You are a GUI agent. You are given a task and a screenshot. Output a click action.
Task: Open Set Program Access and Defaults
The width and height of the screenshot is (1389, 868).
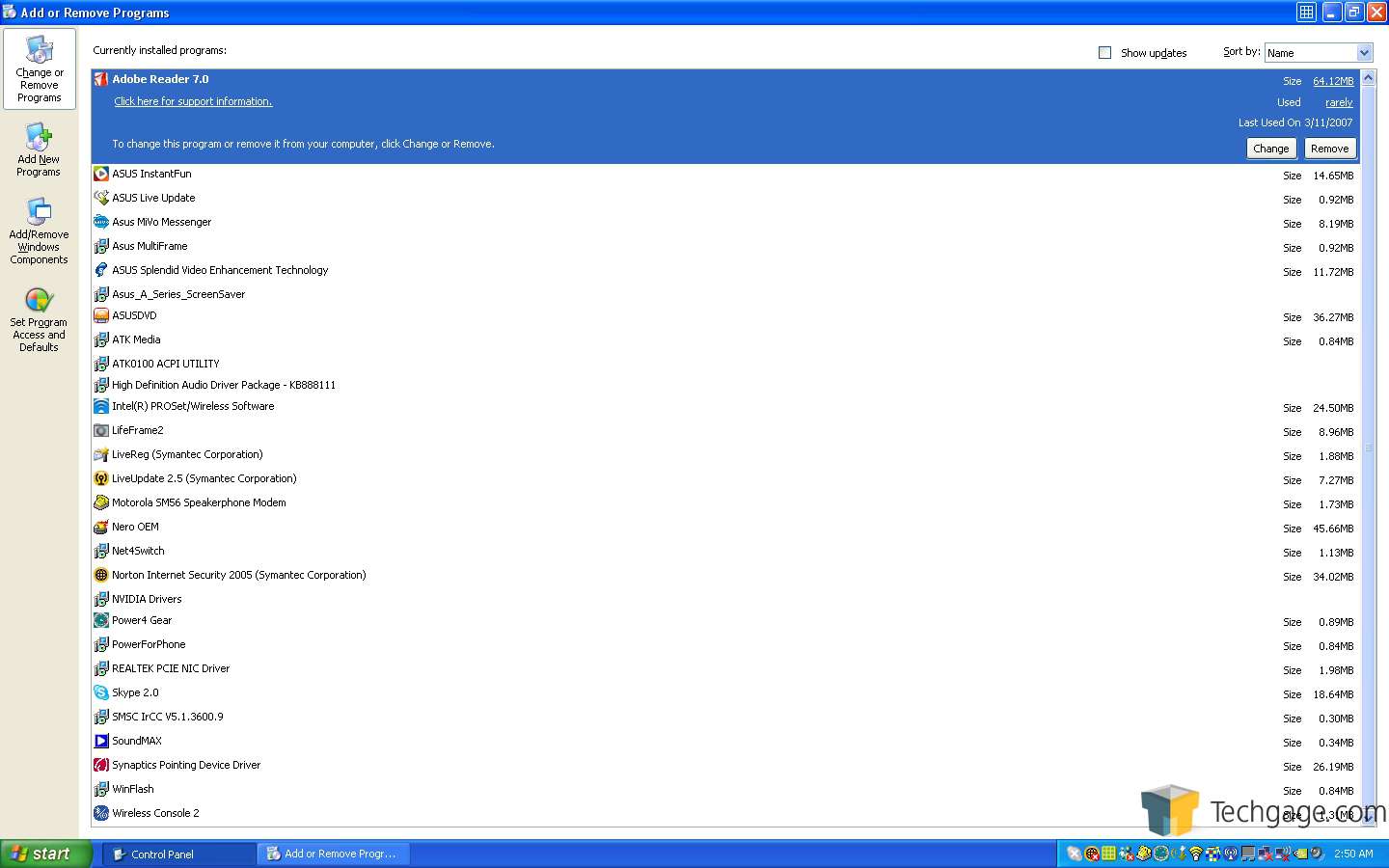(x=39, y=320)
